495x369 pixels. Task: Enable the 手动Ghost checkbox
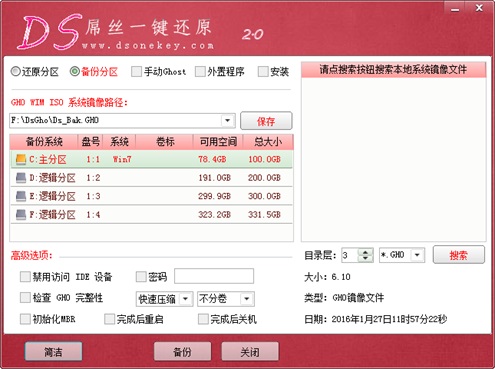[136, 71]
